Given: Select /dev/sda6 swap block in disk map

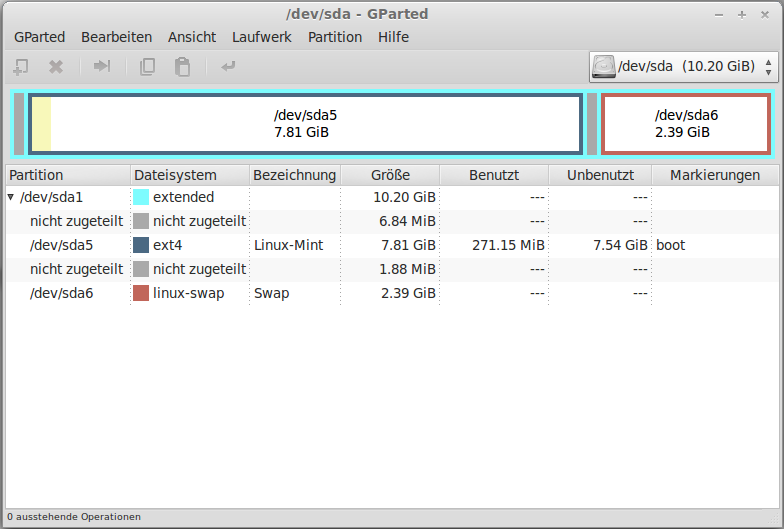Looking at the screenshot, I should pyautogui.click(x=686, y=124).
